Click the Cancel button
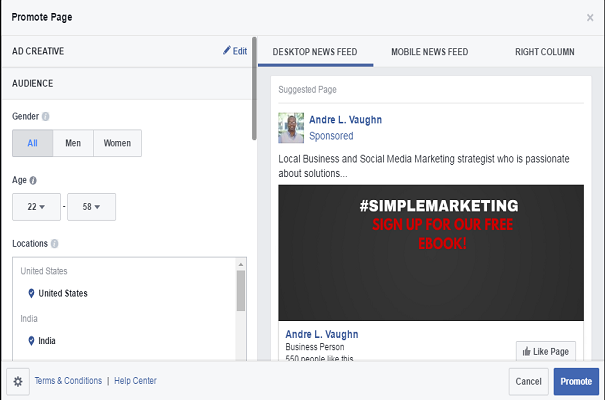Viewport: 605px width, 400px height. (x=528, y=381)
